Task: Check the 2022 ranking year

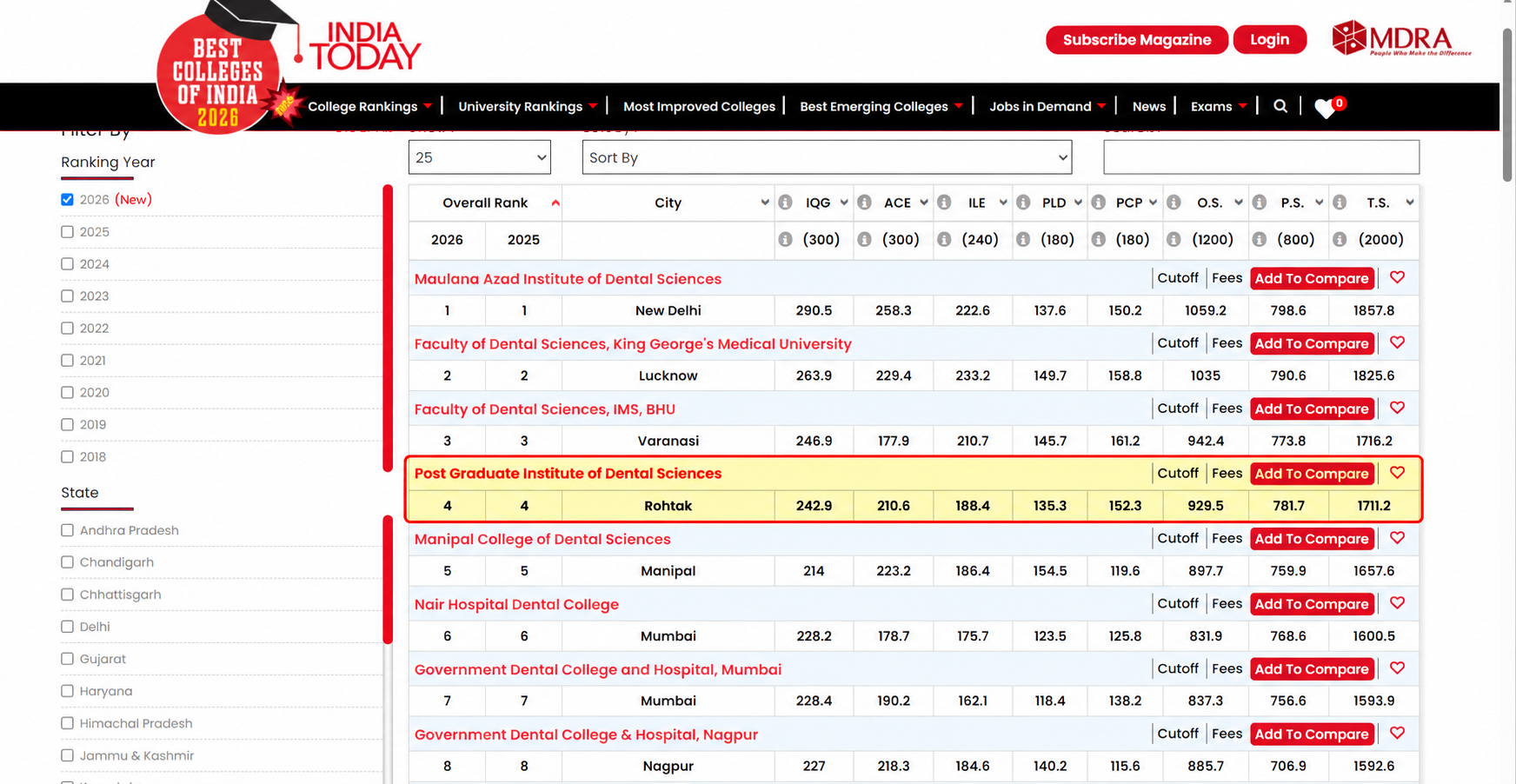Action: [x=67, y=329]
